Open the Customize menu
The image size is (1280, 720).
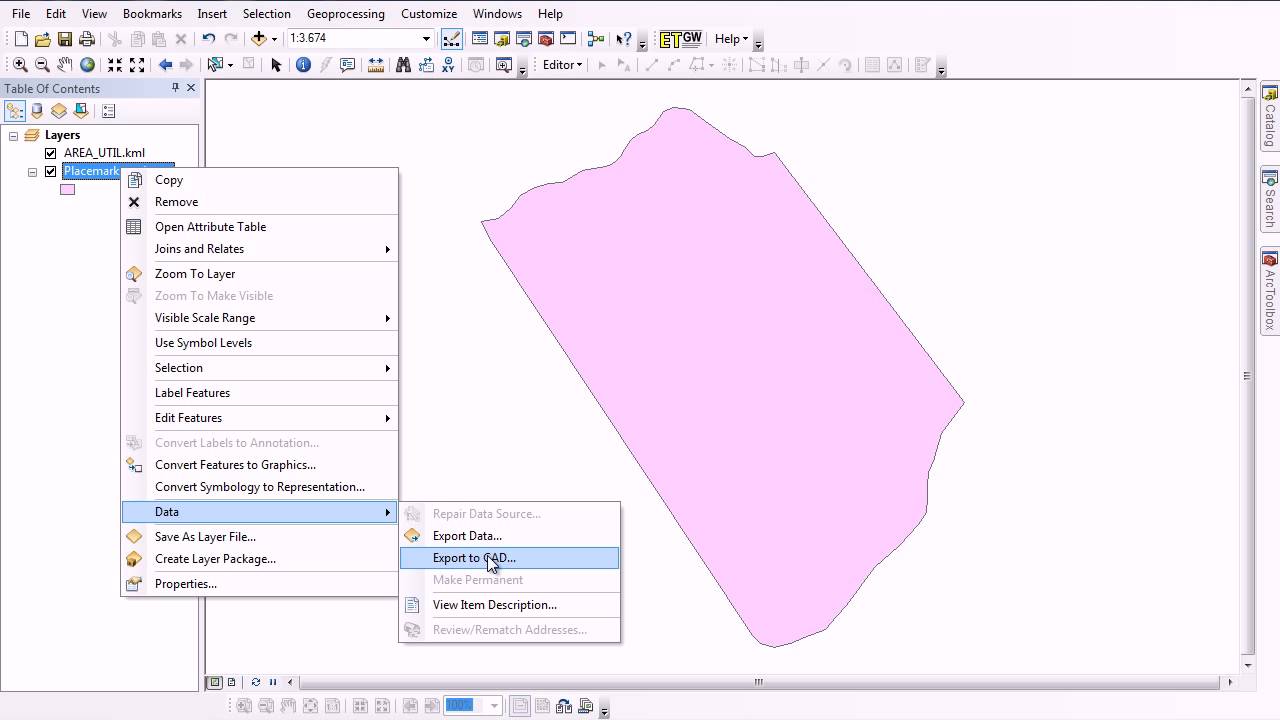[x=429, y=14]
